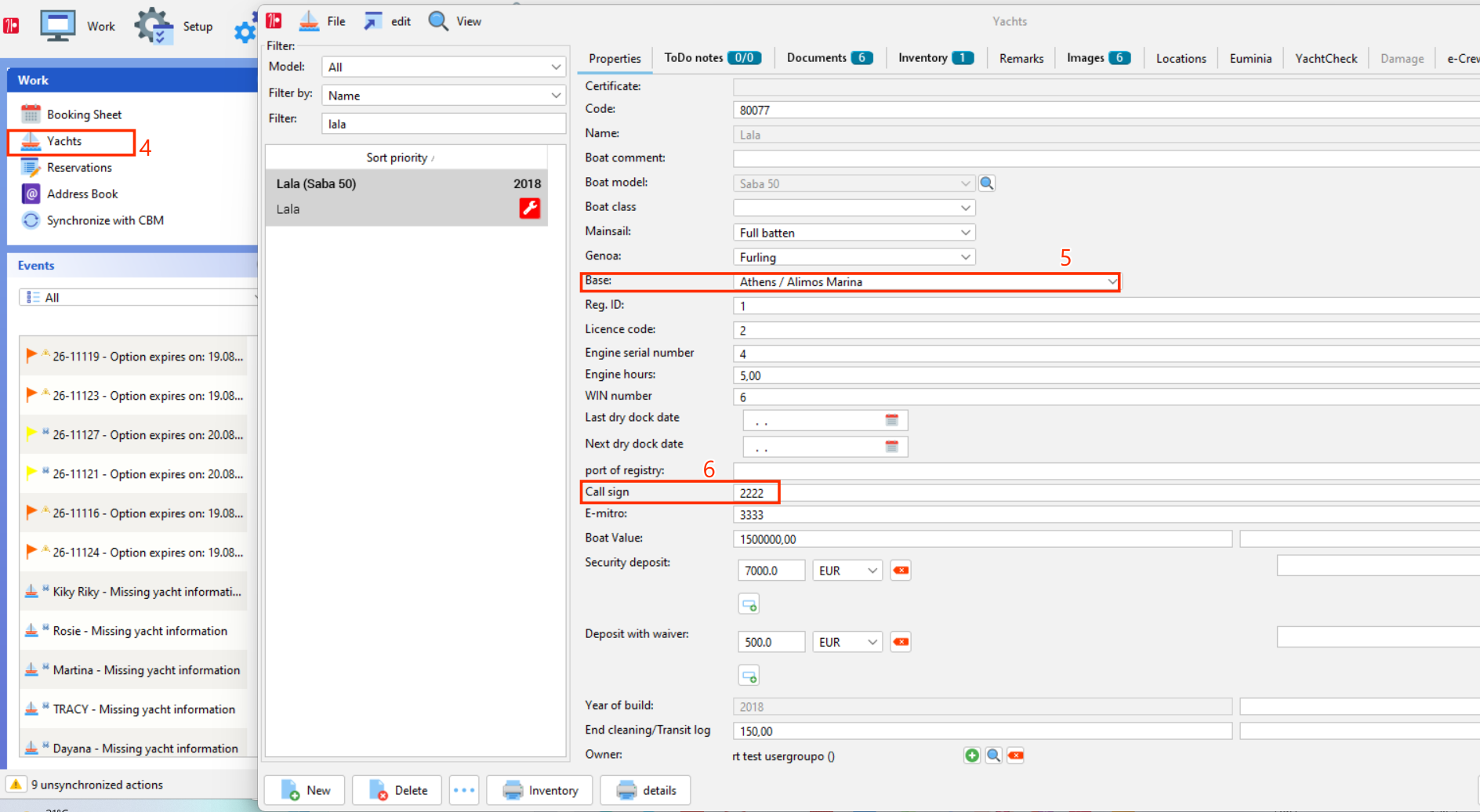Click the E-mitro field 3333

(x=1106, y=515)
